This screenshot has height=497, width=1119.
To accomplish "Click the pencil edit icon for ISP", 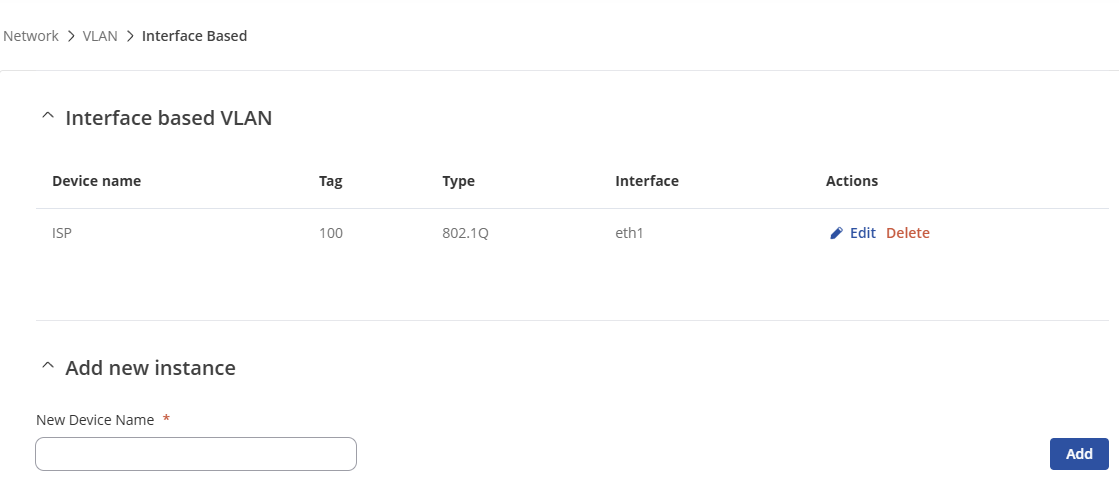I will [836, 234].
